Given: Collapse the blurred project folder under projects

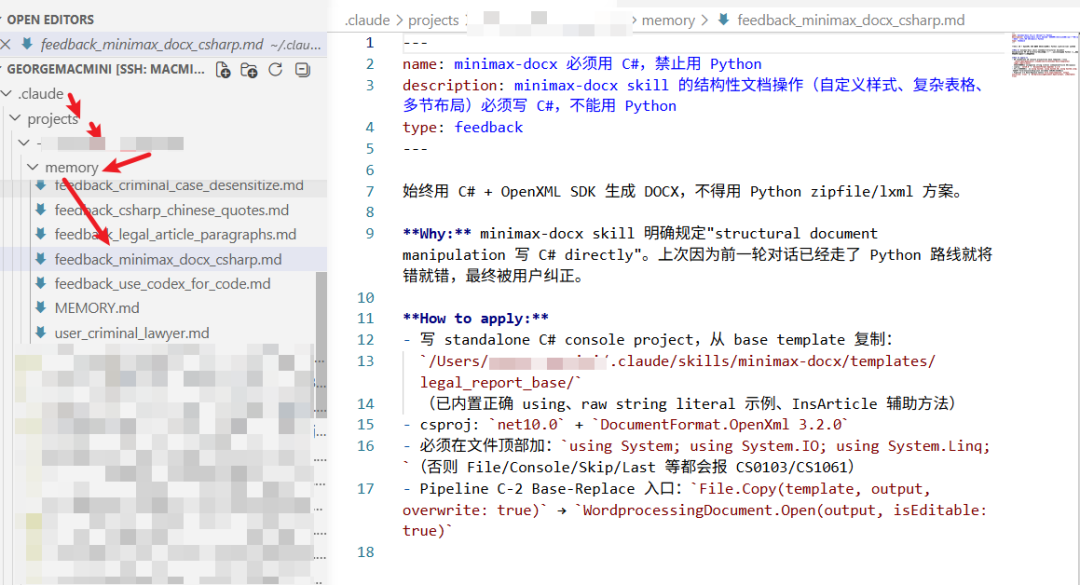Looking at the screenshot, I should point(24,143).
